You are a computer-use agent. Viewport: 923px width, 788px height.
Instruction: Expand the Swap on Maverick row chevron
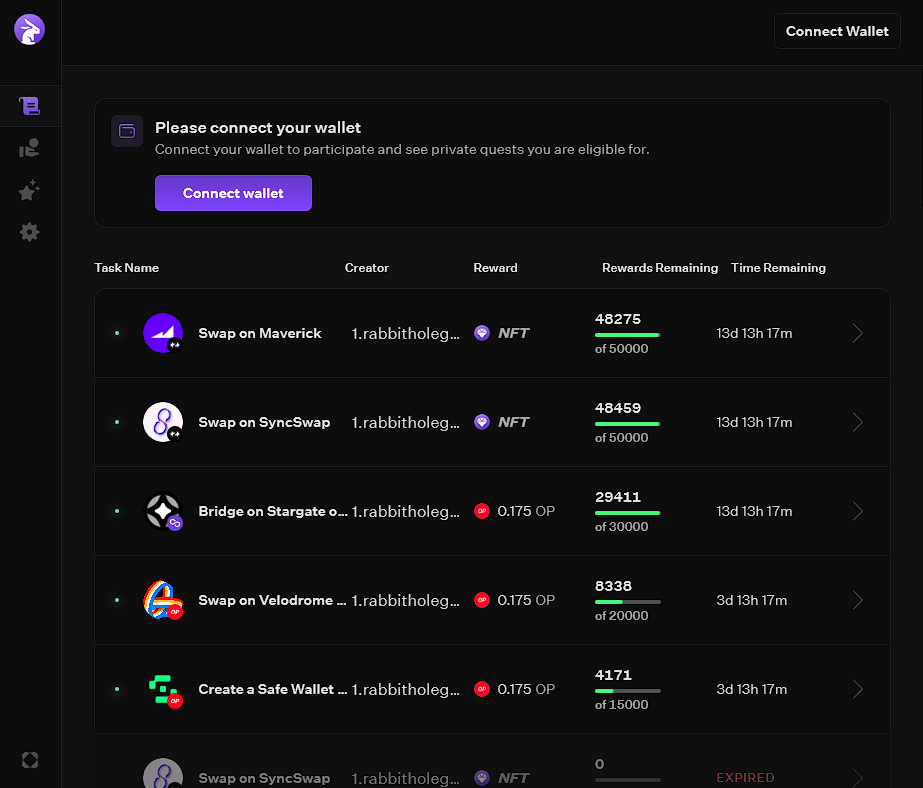coord(857,333)
